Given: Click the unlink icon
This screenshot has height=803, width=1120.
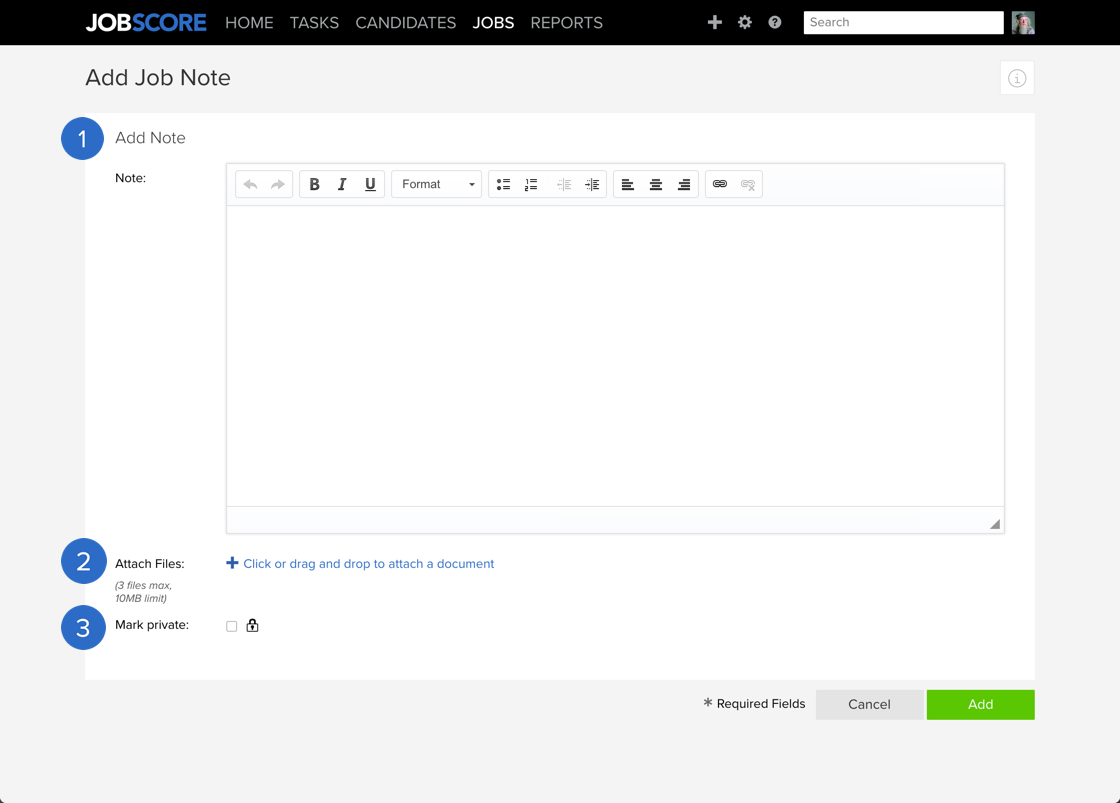Looking at the screenshot, I should pyautogui.click(x=748, y=184).
